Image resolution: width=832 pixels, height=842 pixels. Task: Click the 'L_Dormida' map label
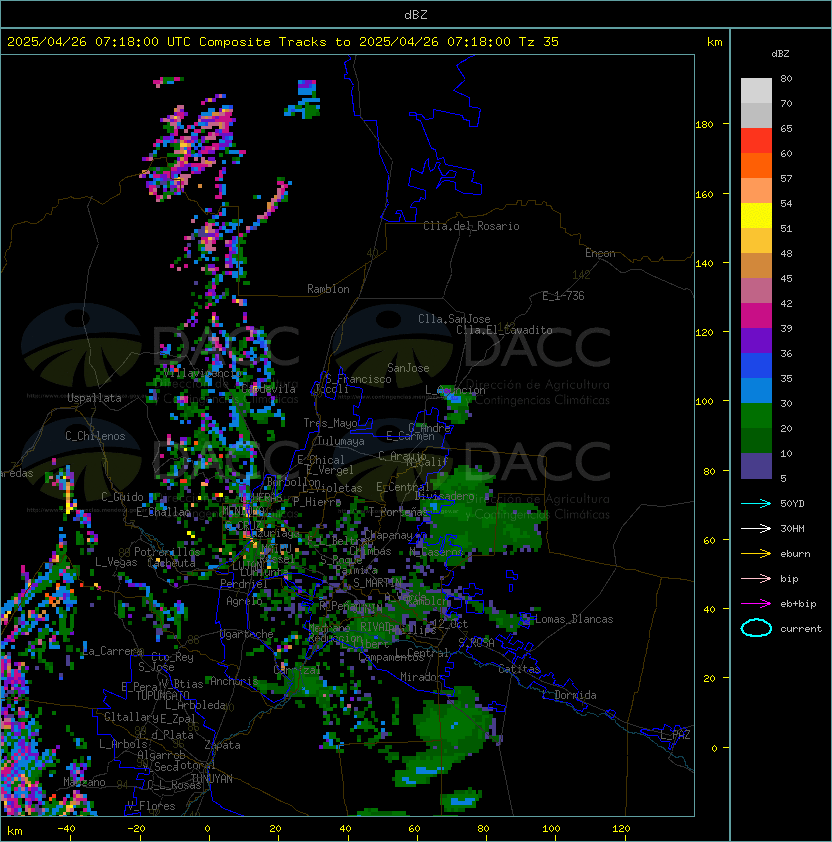pyautogui.click(x=569, y=695)
